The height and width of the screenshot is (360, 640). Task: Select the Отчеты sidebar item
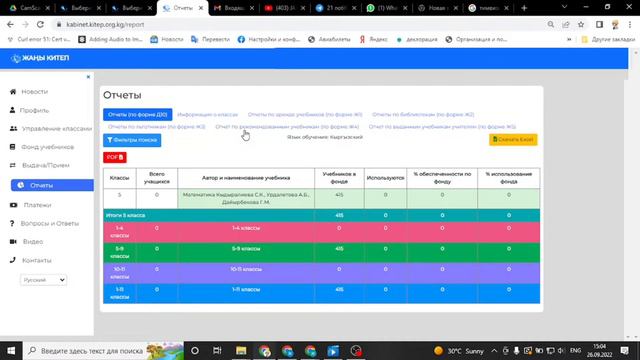pos(52,185)
